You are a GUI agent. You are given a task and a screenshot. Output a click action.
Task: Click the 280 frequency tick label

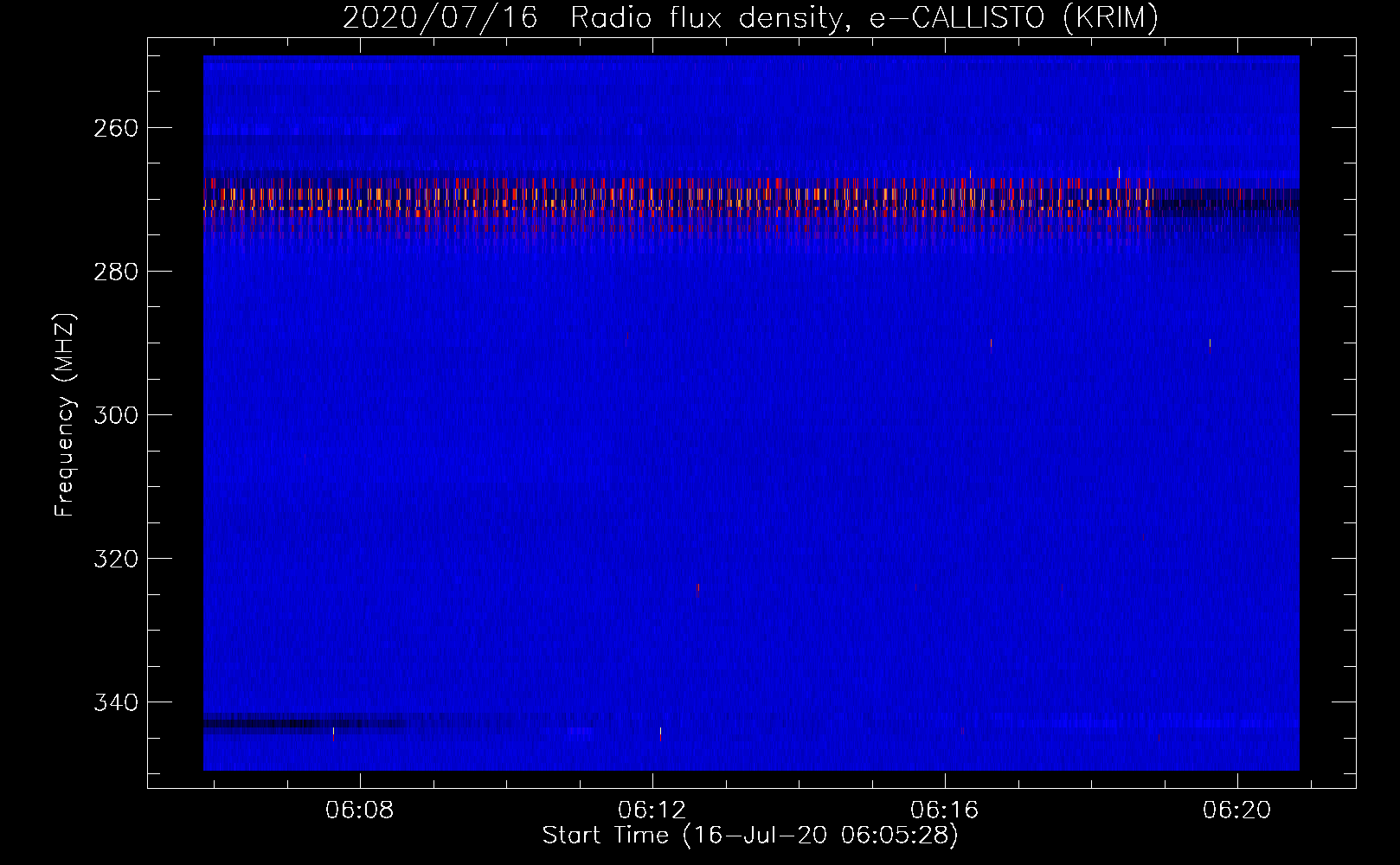point(115,272)
